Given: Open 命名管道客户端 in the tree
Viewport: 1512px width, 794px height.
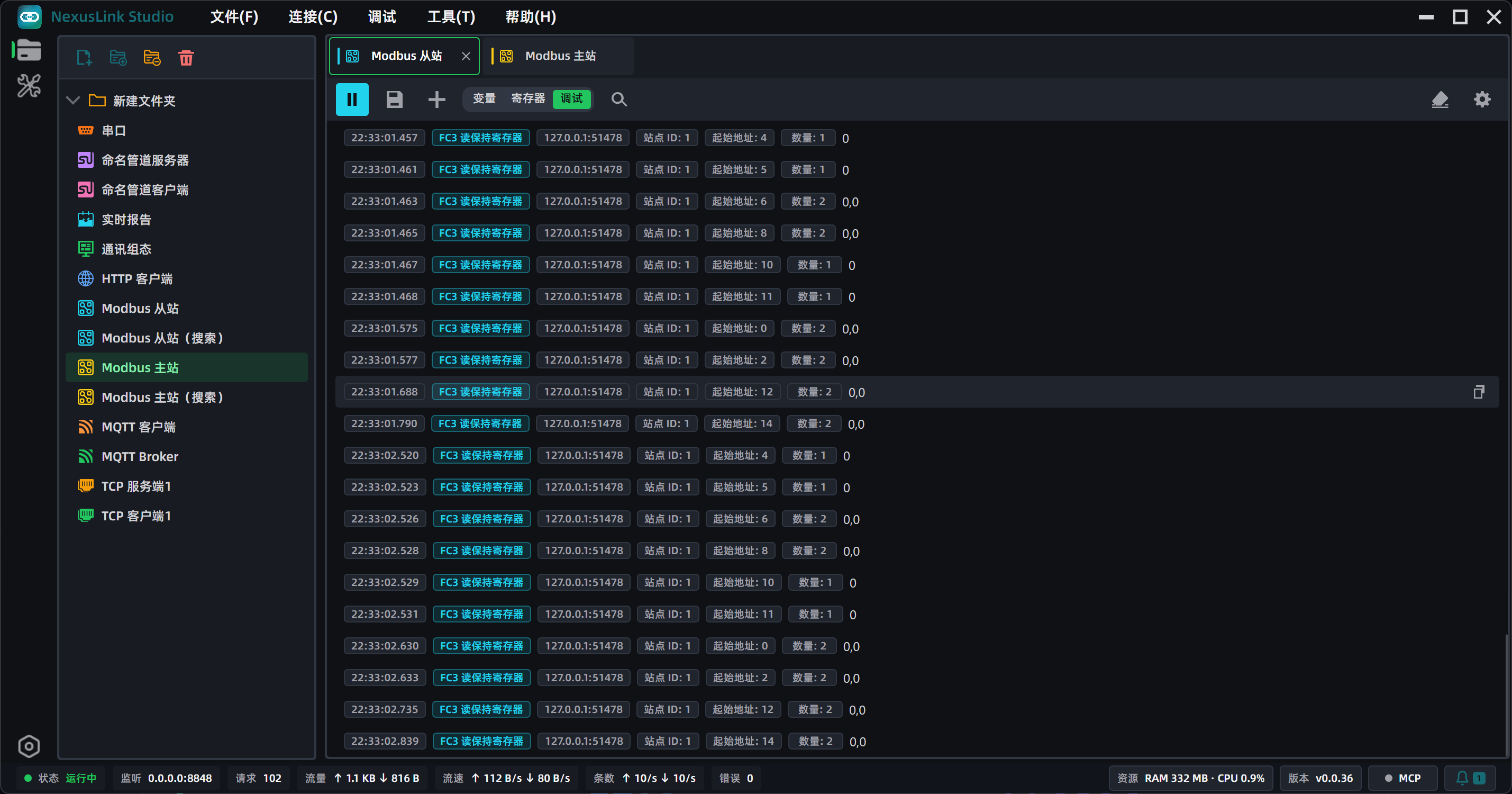Looking at the screenshot, I should pos(187,190).
